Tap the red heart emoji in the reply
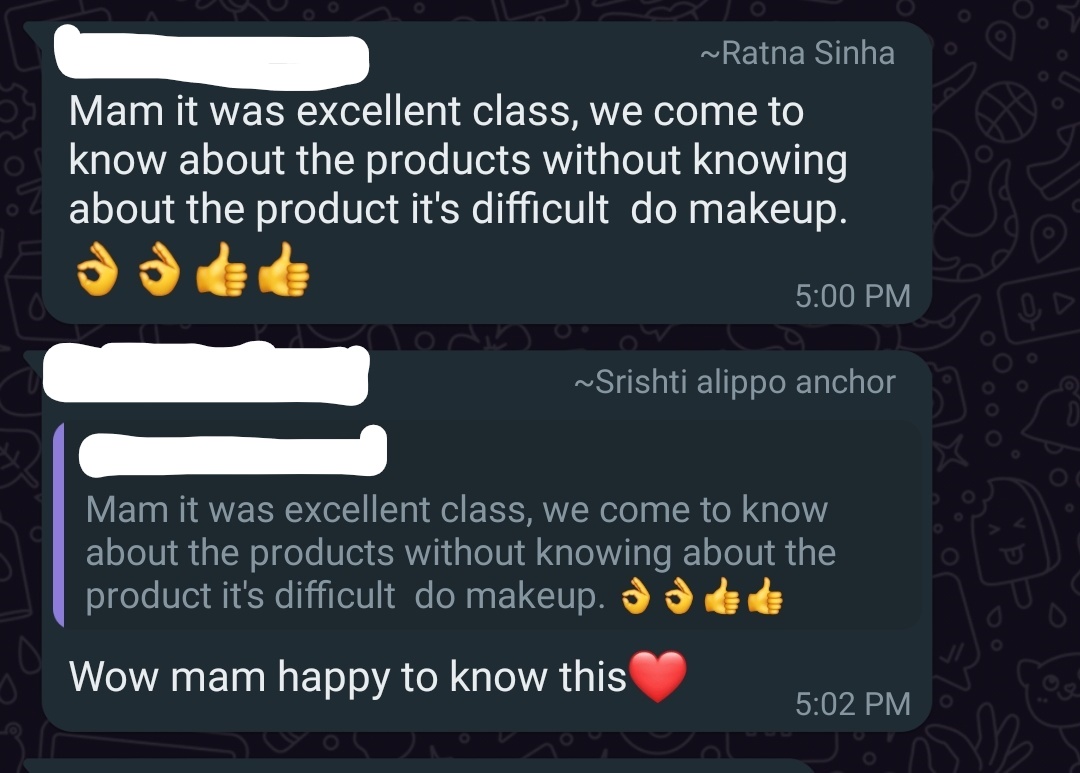1080x773 pixels. click(x=658, y=676)
